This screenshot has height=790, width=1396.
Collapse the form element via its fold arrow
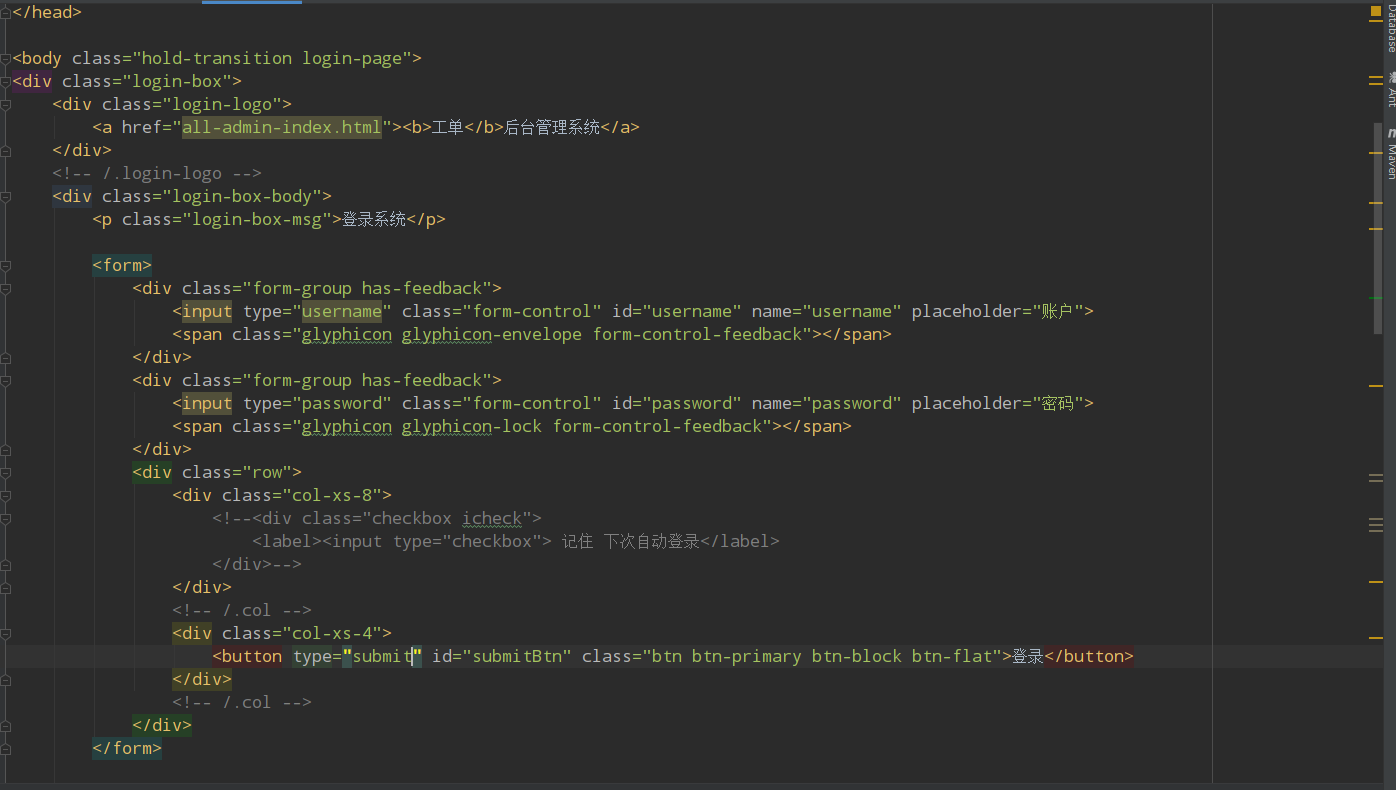pos(6,265)
